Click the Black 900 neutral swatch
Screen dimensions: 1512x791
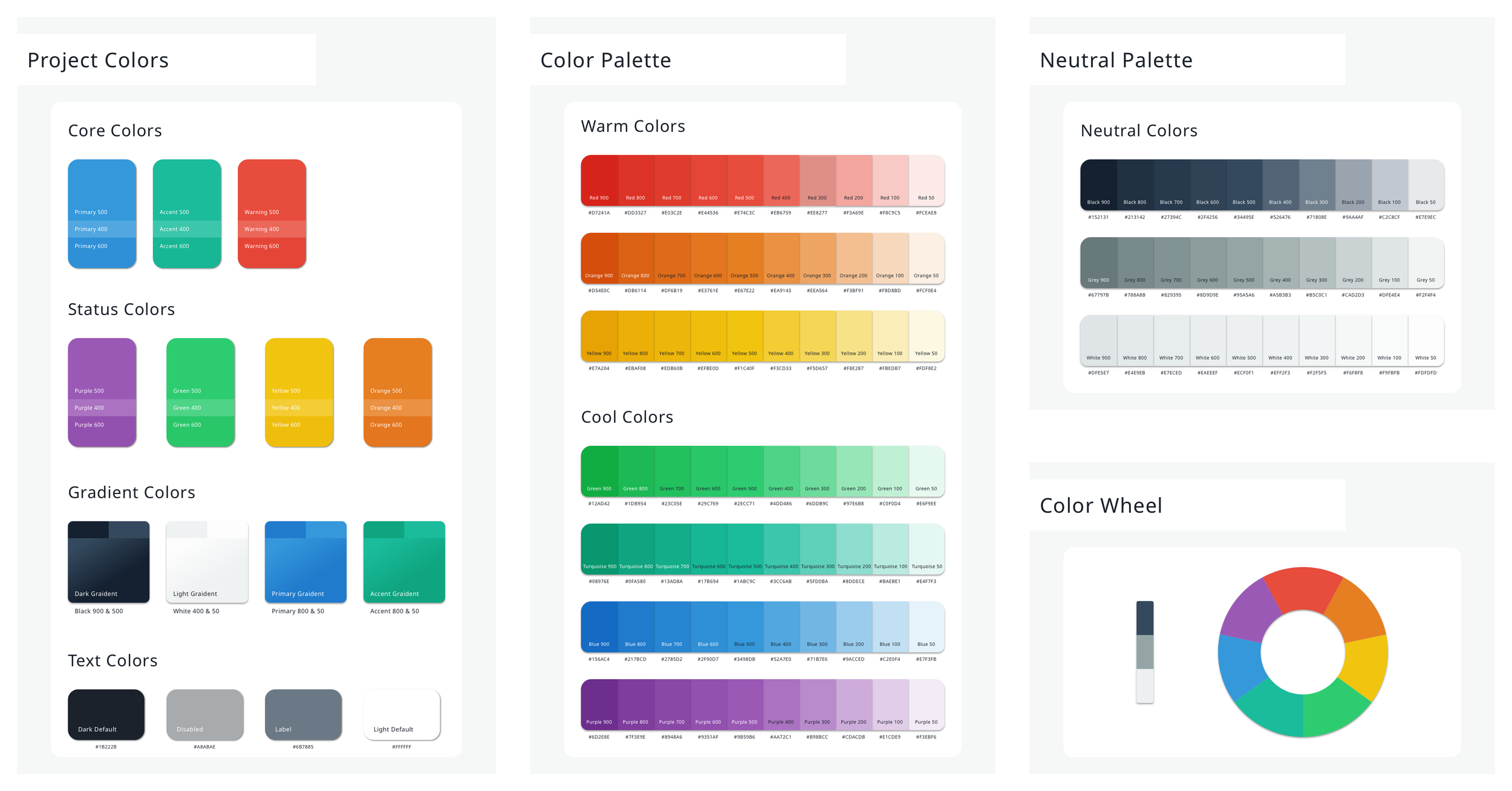[1098, 184]
